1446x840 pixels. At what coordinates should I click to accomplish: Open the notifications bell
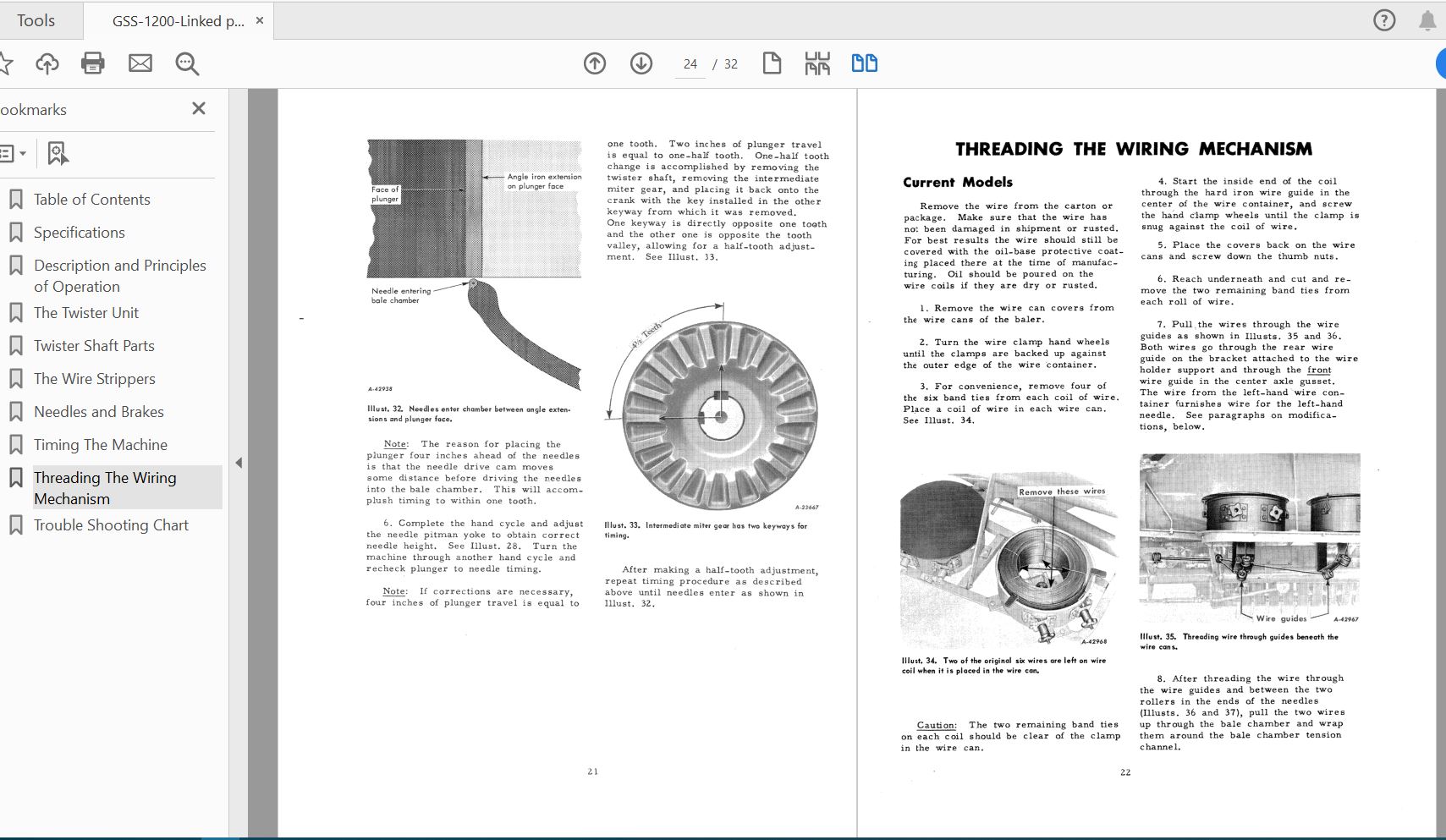pyautogui.click(x=1427, y=20)
